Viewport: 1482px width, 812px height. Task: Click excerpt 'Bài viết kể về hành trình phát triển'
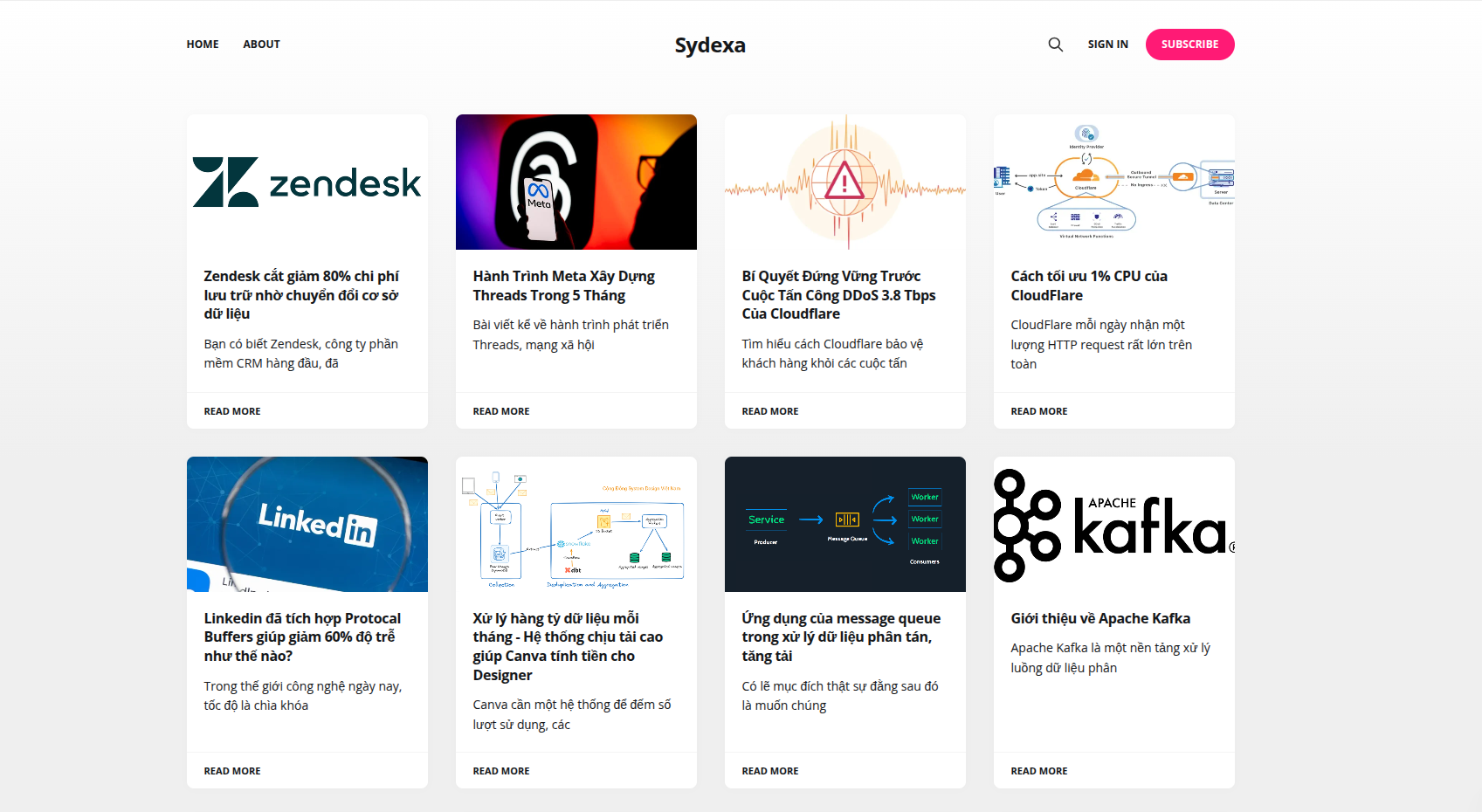coord(571,334)
